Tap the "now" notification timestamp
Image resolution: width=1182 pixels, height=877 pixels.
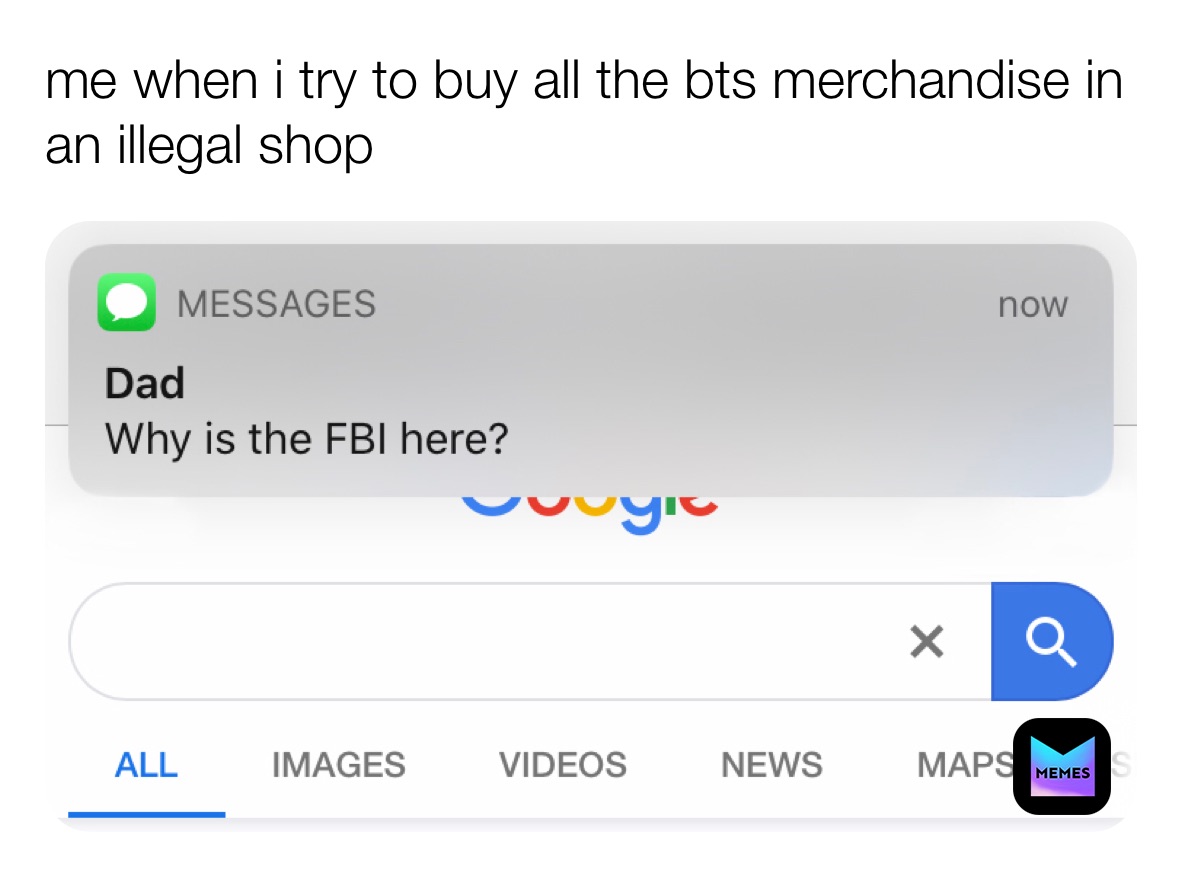(1033, 305)
